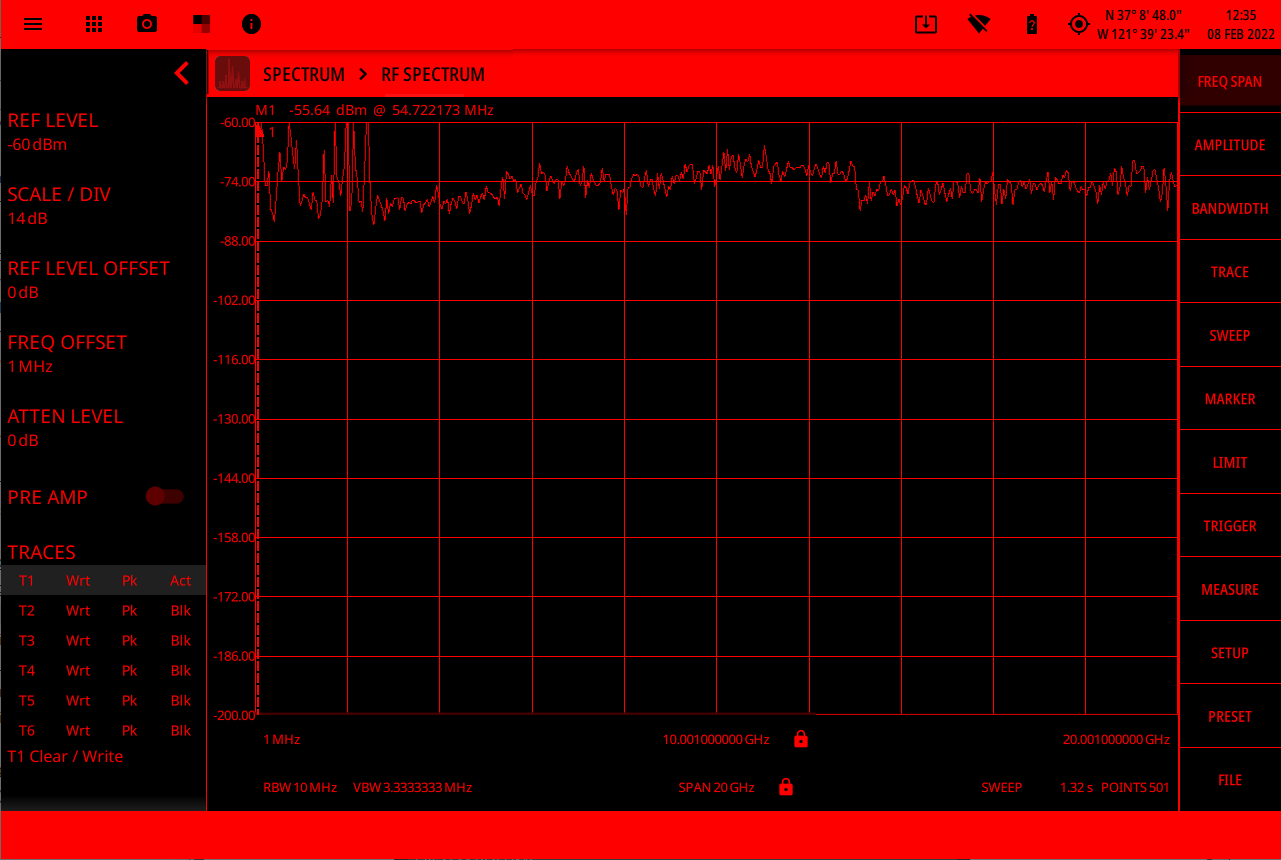Screen dimensions: 1281x860
Task: Toggle the PRE AMP switch
Action: [x=165, y=496]
